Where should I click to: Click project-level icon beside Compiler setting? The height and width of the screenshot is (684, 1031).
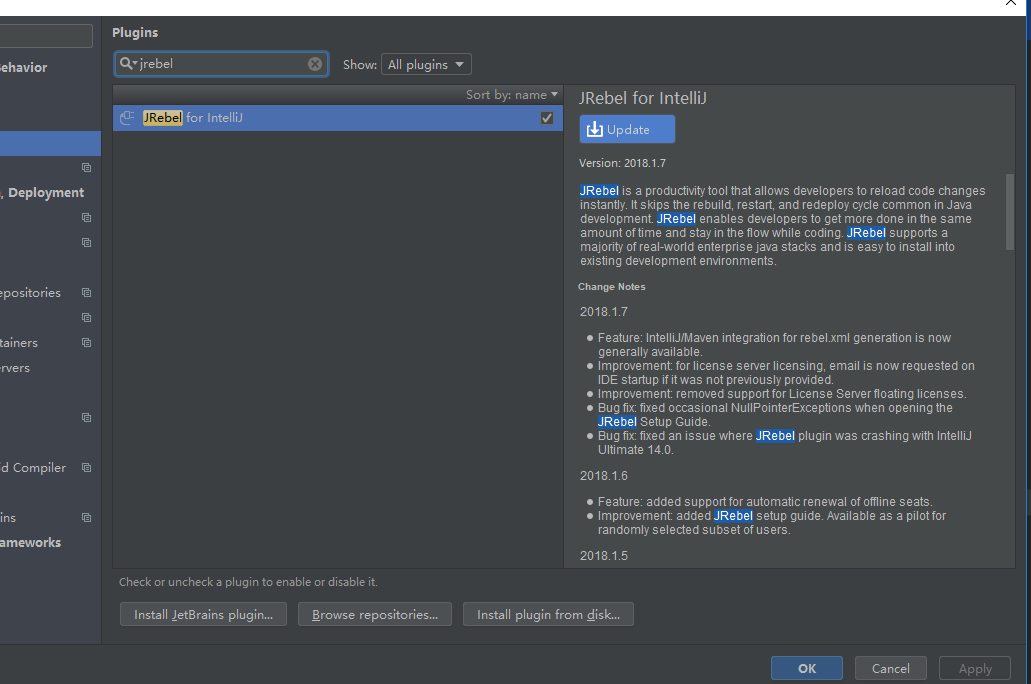[86, 468]
